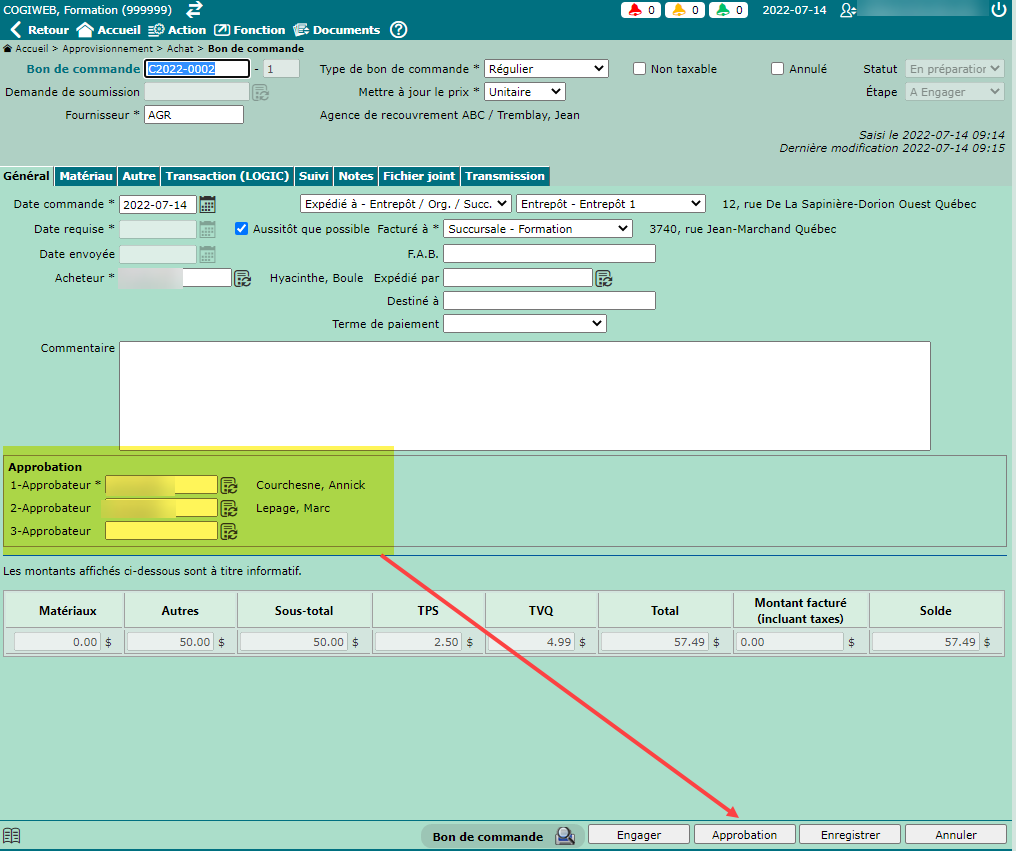1016x851 pixels.
Task: Click the Approbation button
Action: [x=744, y=835]
